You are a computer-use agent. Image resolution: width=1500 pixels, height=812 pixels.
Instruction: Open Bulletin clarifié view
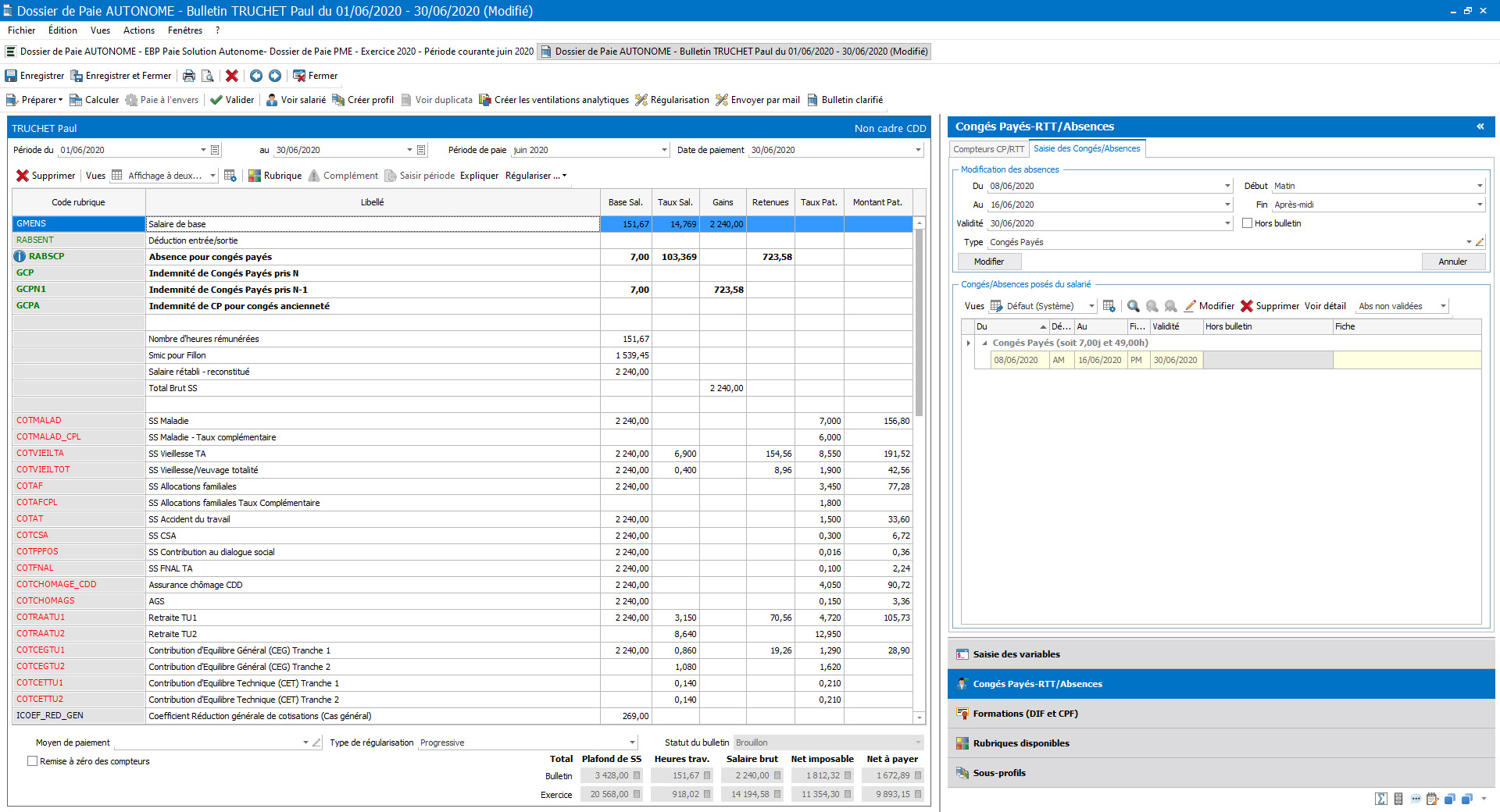pos(812,100)
